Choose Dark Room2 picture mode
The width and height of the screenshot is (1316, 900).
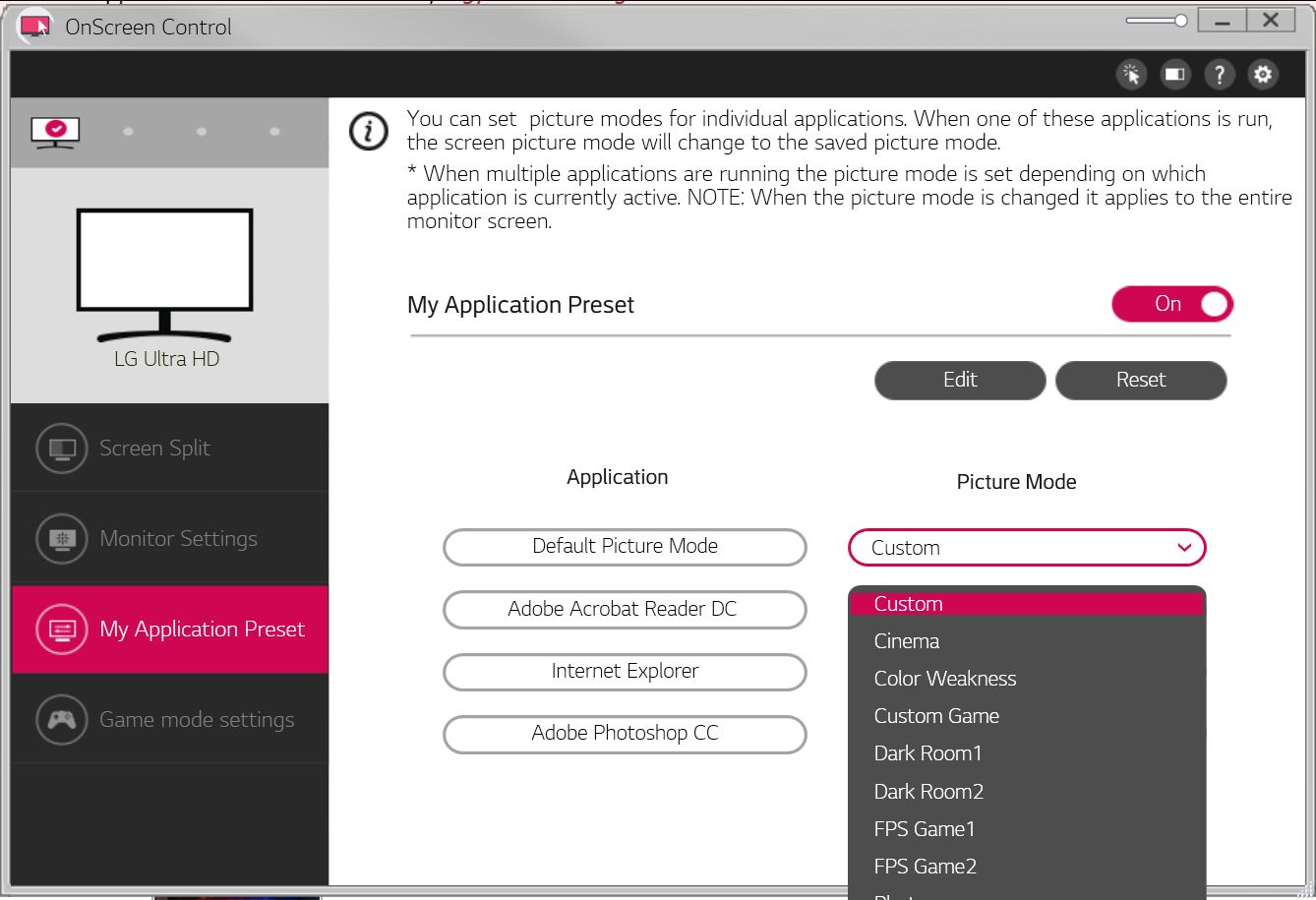1027,792
